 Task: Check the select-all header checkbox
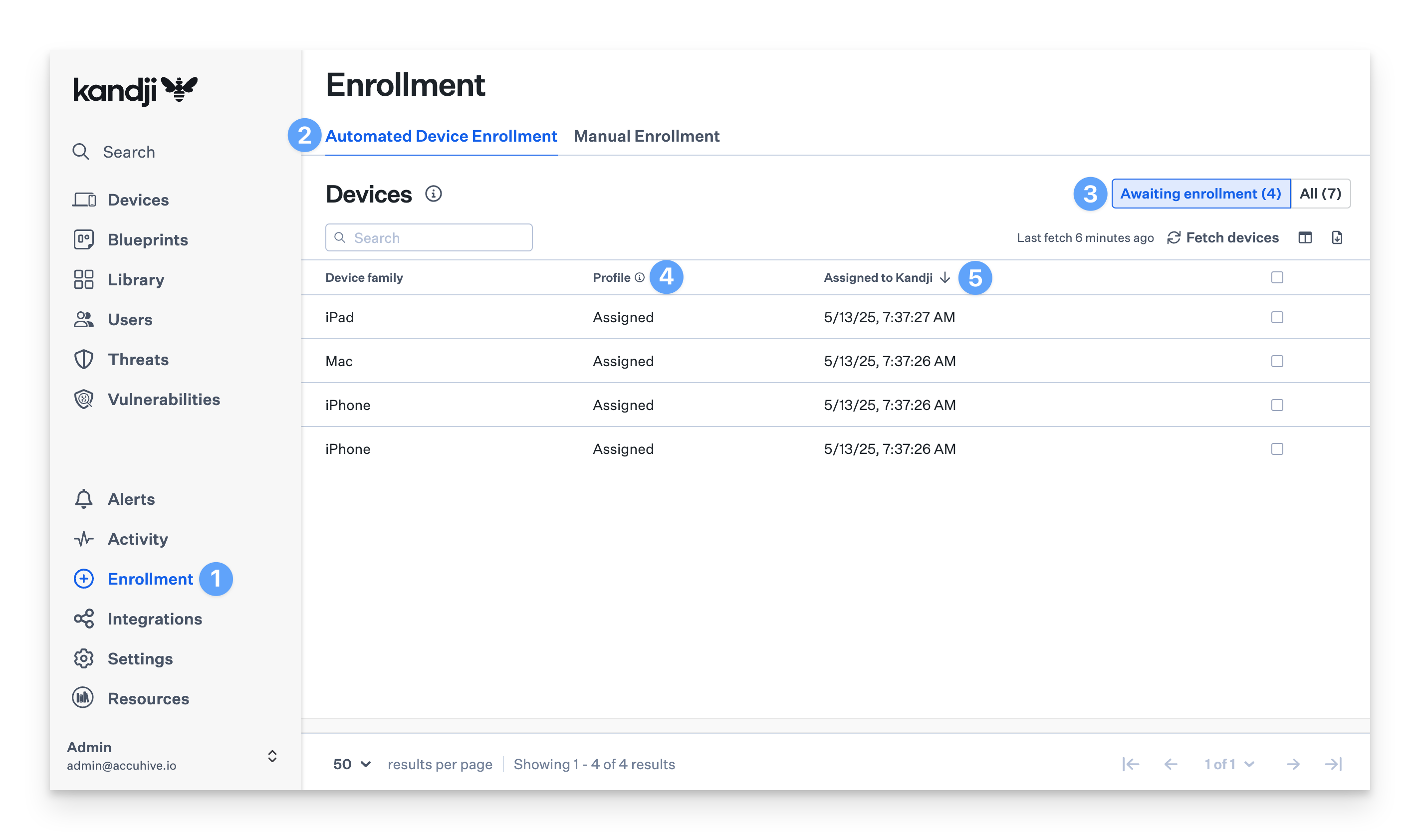1277,277
